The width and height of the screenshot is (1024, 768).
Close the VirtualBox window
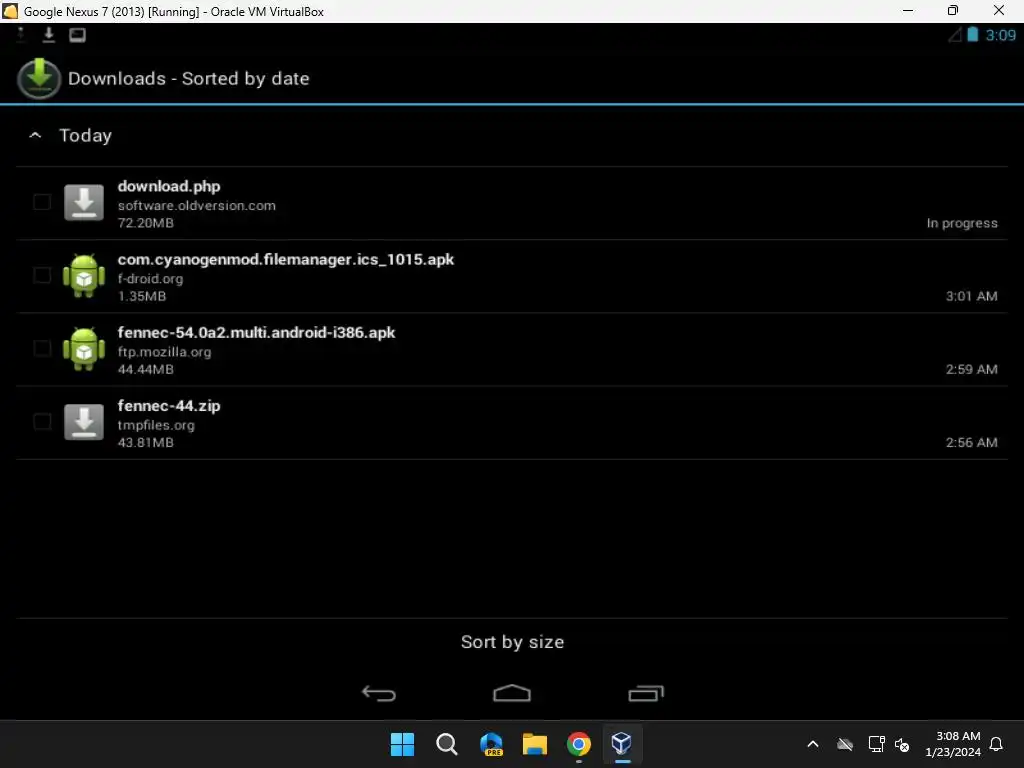999,11
